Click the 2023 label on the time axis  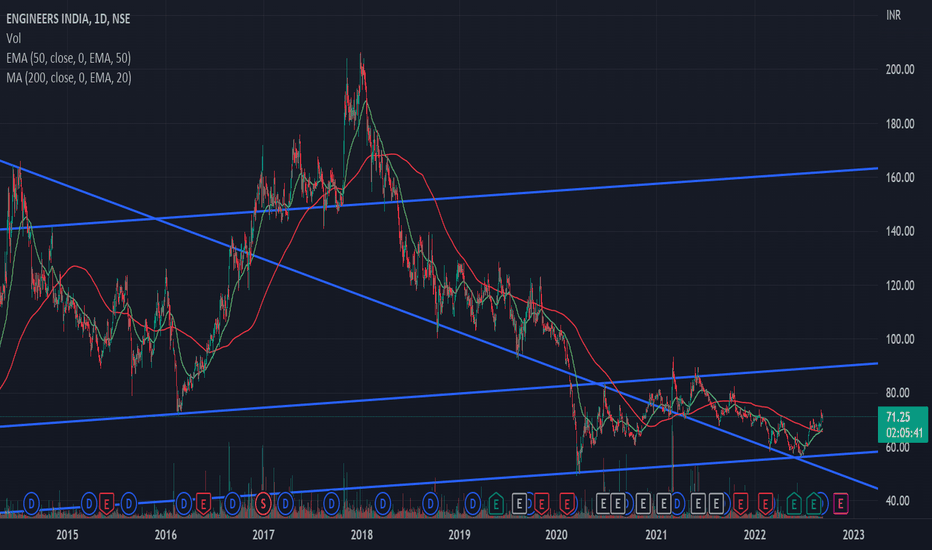[x=854, y=535]
